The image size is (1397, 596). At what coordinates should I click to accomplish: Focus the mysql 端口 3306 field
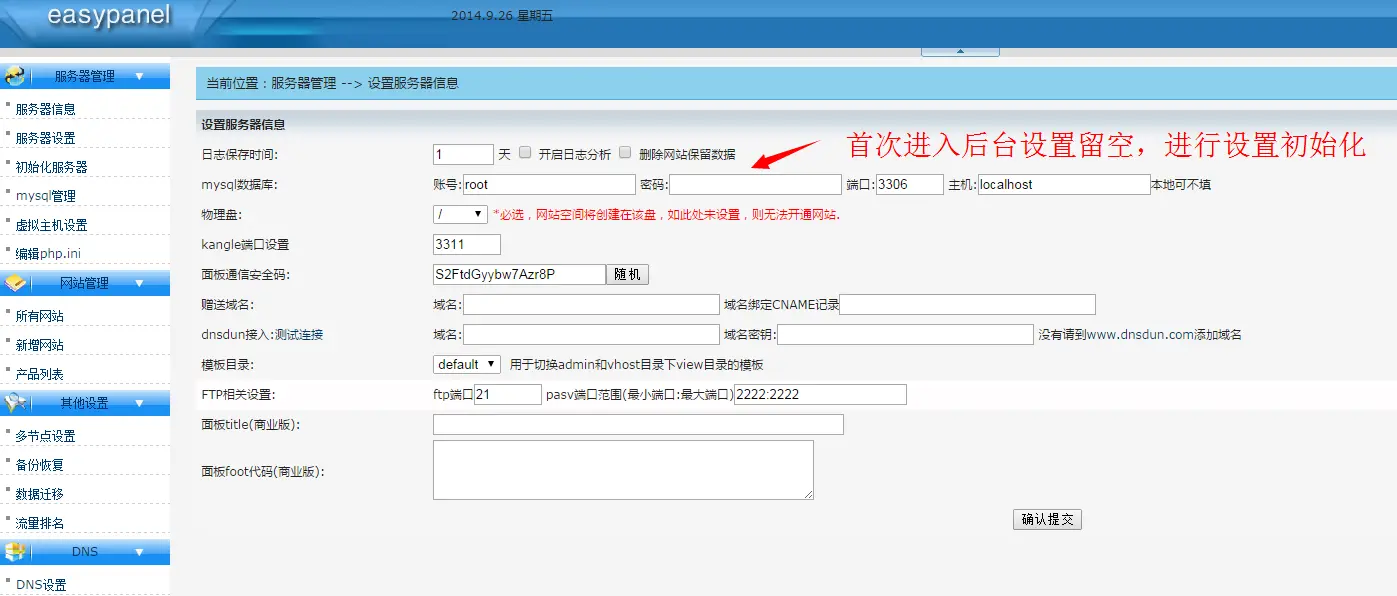[910, 184]
